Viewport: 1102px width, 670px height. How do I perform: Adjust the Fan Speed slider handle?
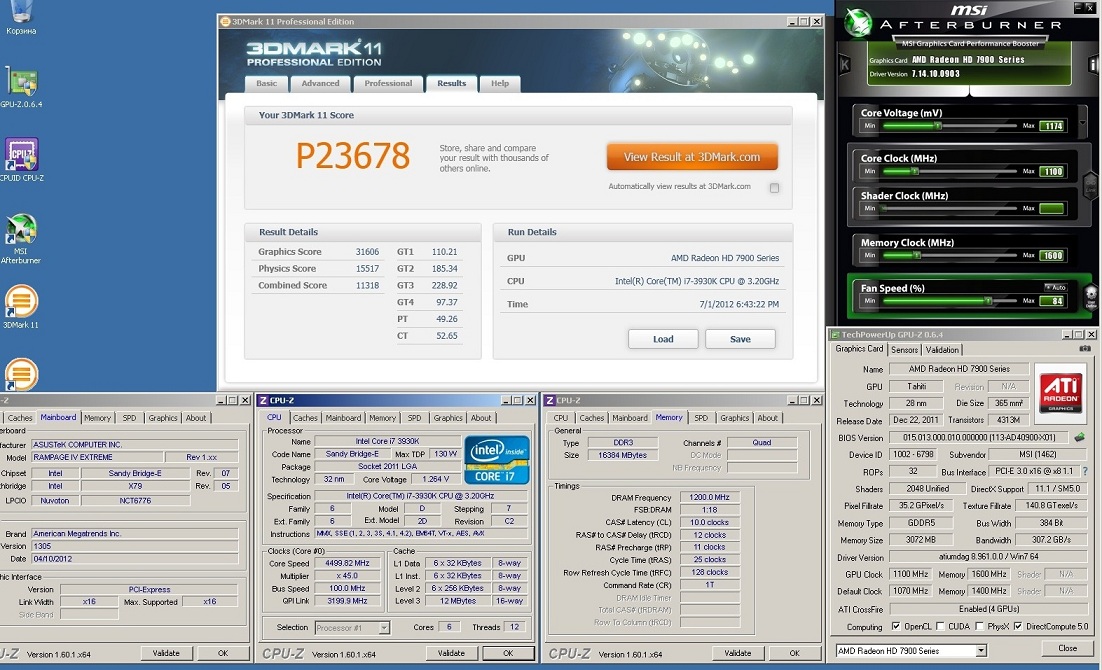(x=988, y=301)
